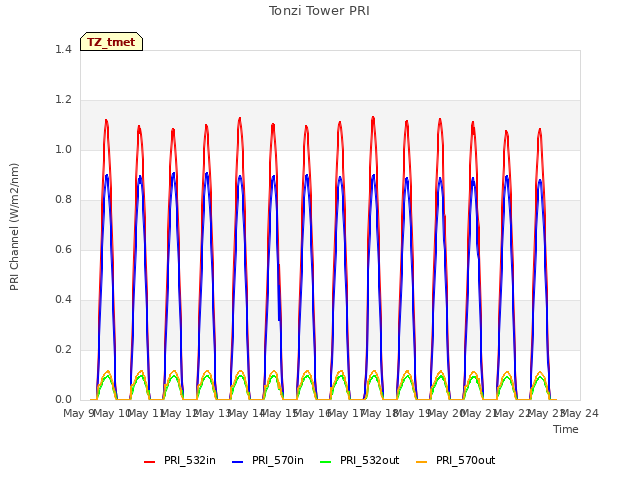Click the green PRI_532out legend swatch
The width and height of the screenshot is (640, 480).
point(326,462)
